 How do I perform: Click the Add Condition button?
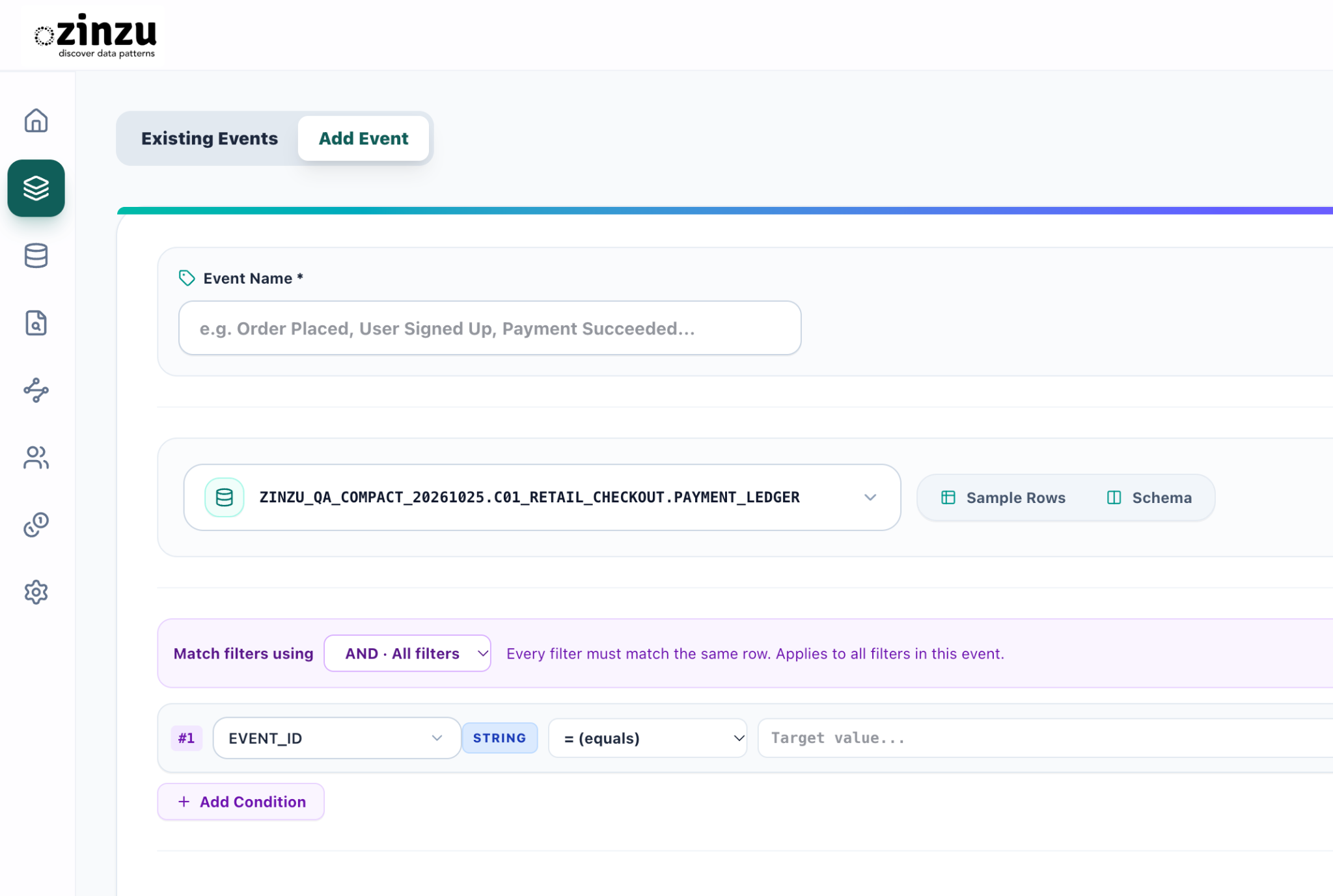pos(241,802)
